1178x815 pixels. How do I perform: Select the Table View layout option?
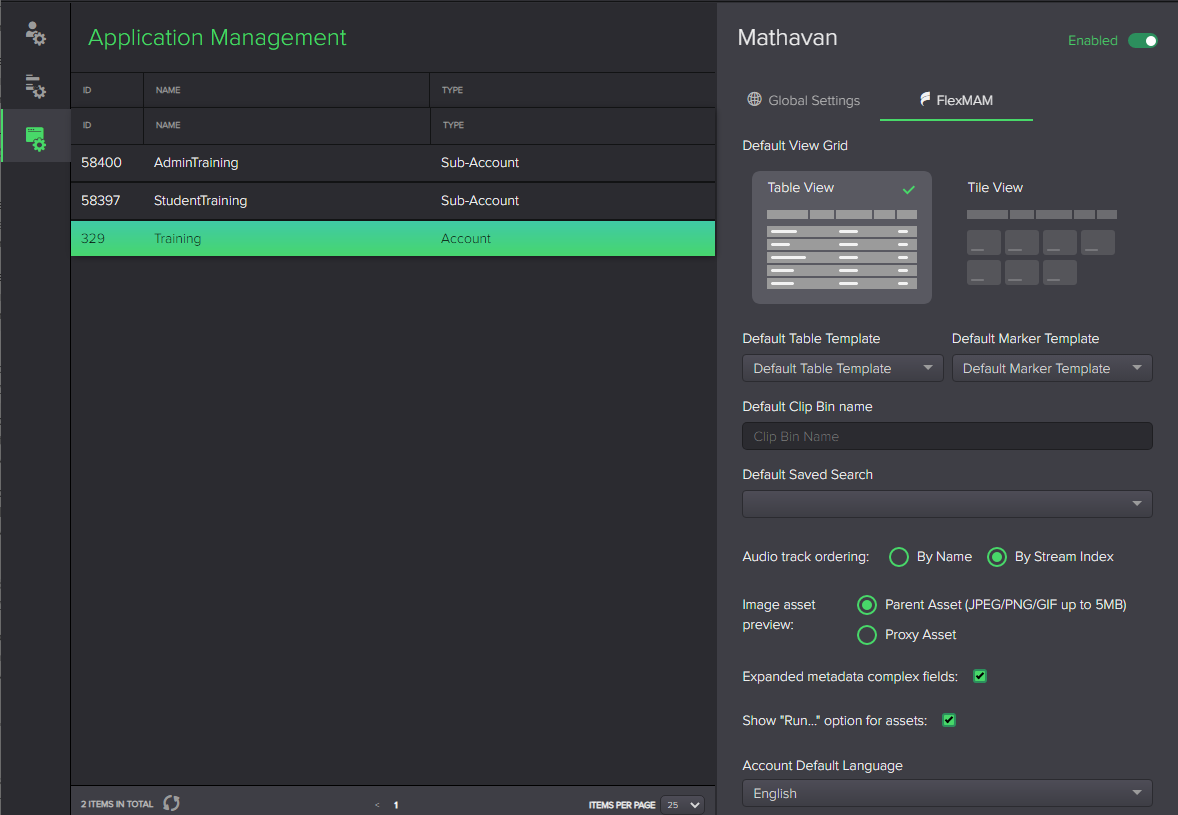tap(841, 237)
